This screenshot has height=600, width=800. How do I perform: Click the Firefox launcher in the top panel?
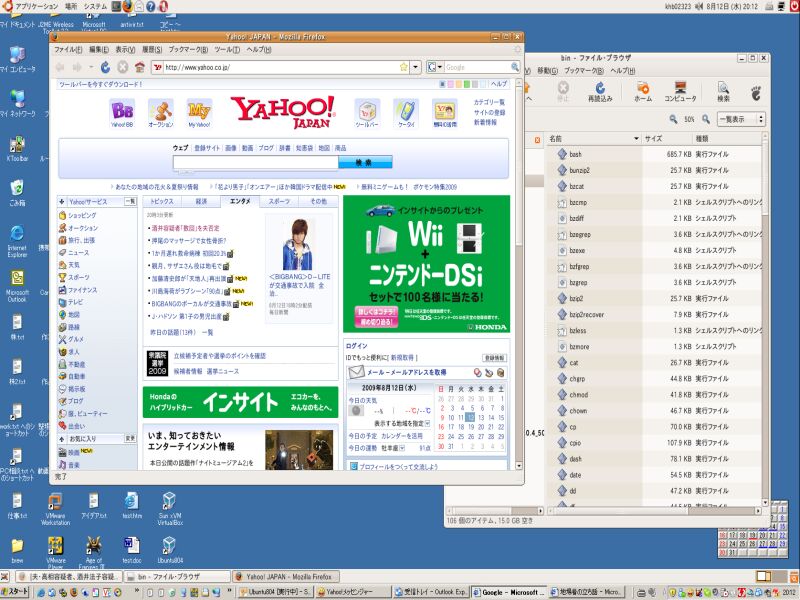coord(127,6)
